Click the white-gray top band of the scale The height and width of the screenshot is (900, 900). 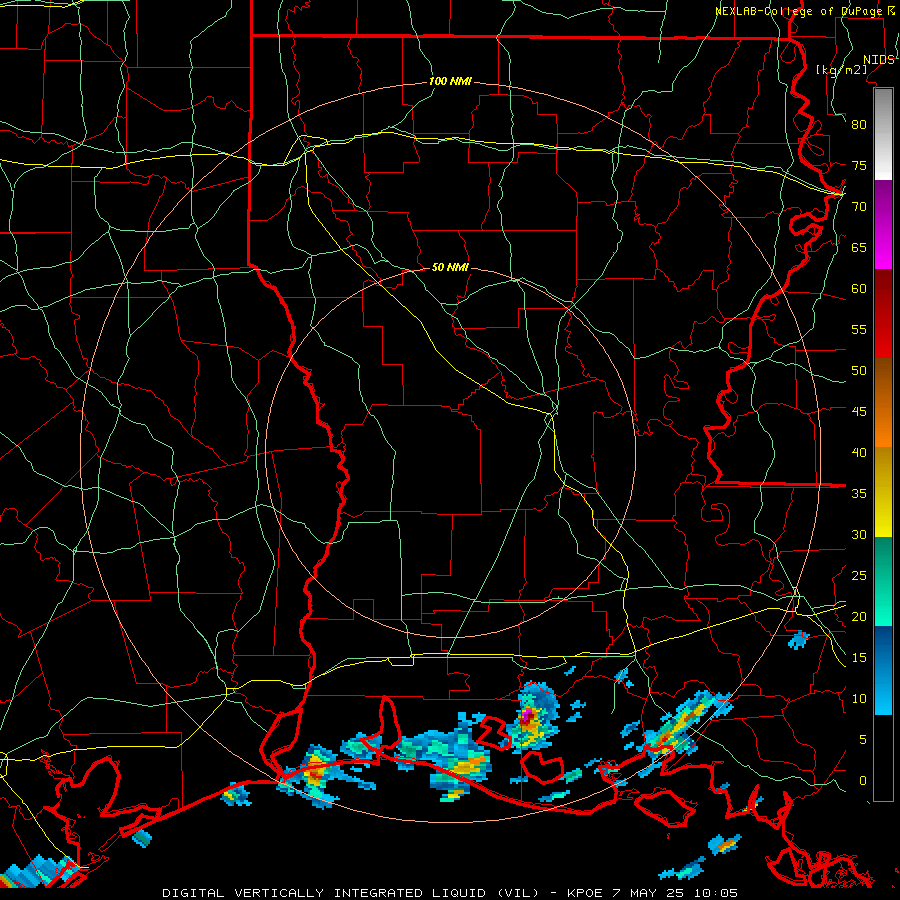[x=883, y=135]
